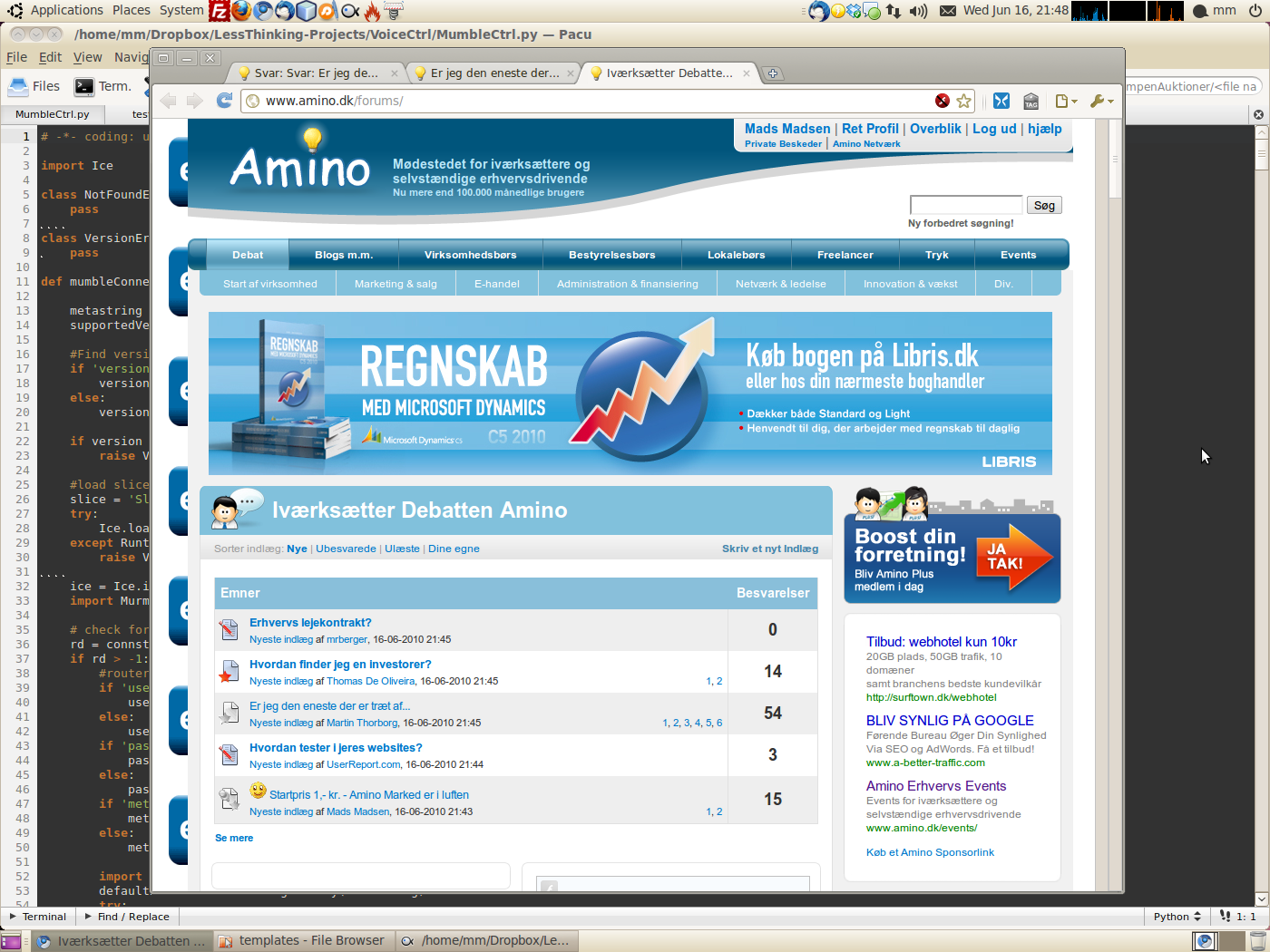Switch to 'Er jeg den eneste der...' tab
Screen dimensions: 1270x952
click(493, 73)
